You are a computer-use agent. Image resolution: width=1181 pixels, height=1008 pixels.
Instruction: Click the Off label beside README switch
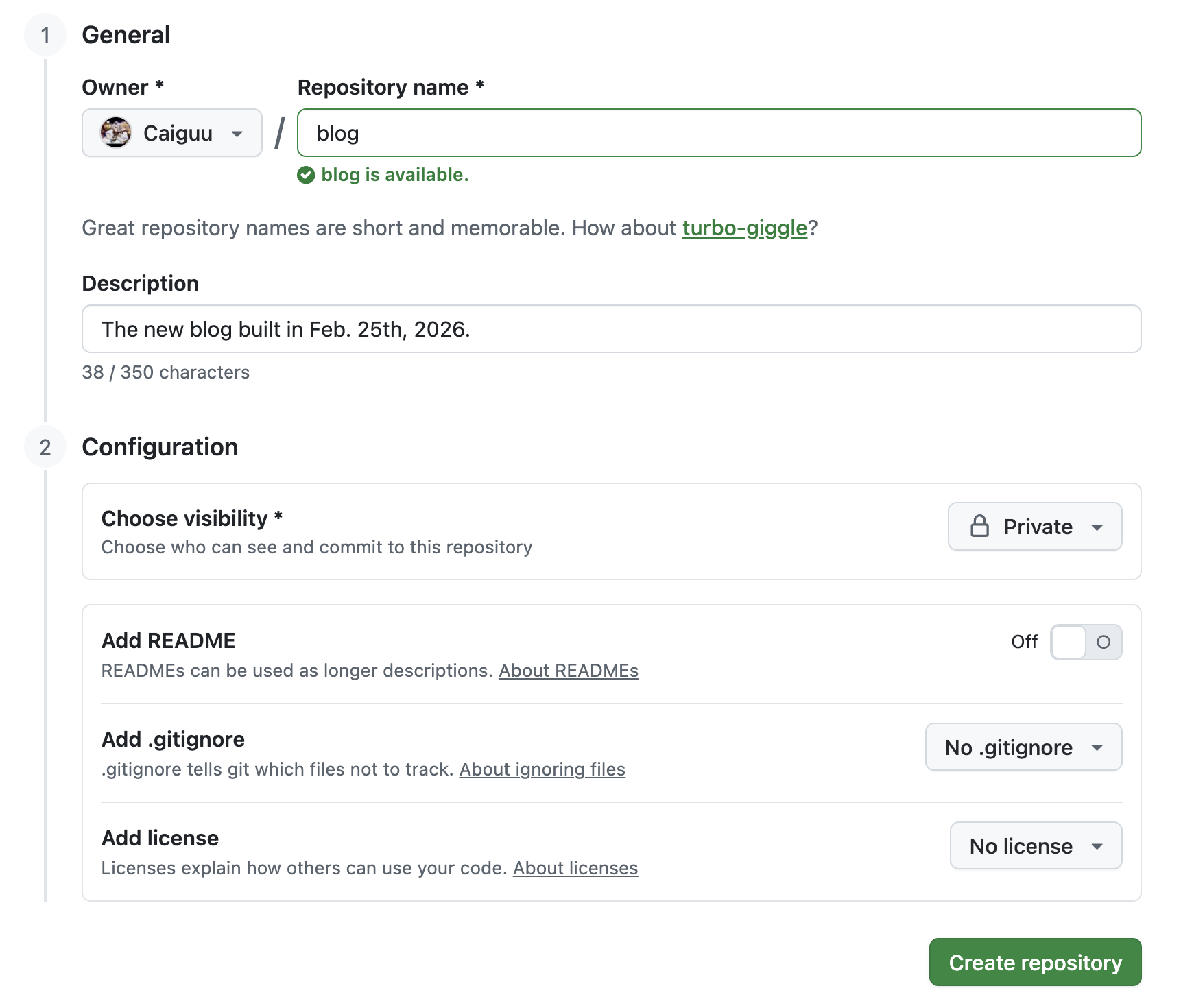[x=1024, y=642]
